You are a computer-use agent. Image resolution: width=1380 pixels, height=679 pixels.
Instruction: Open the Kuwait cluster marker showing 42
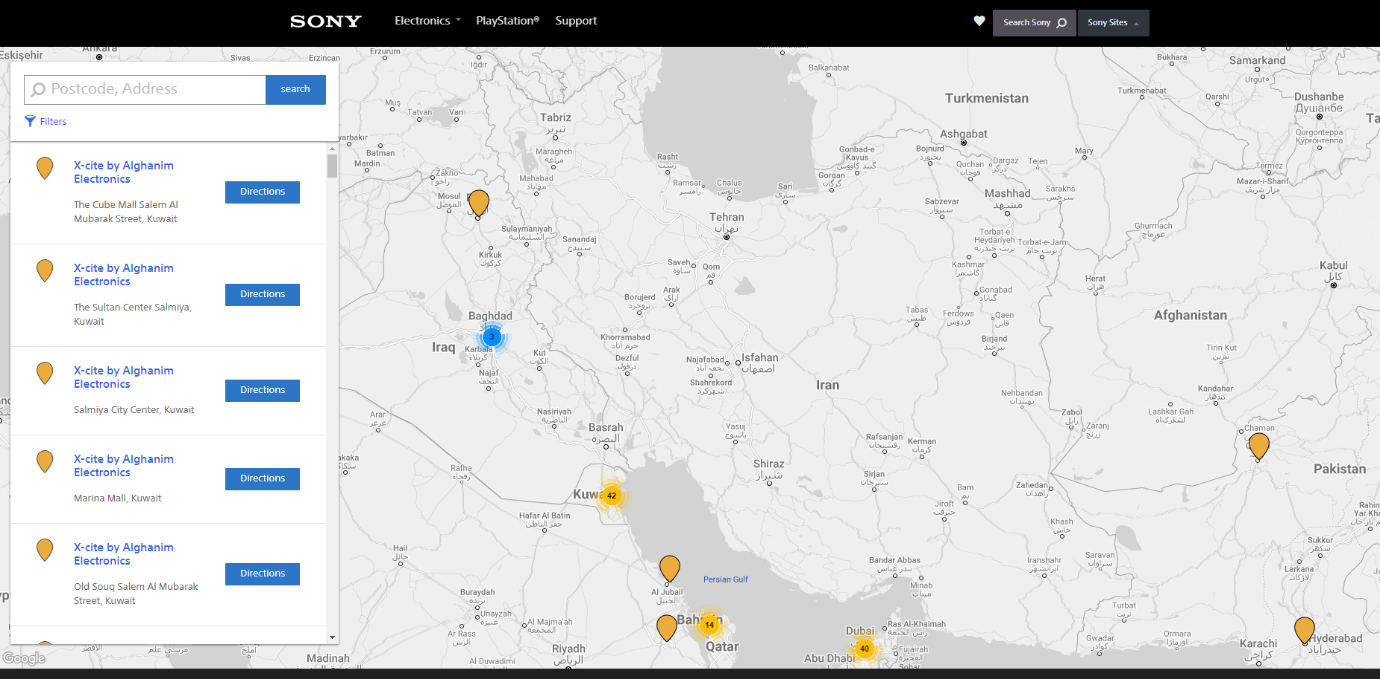click(x=611, y=495)
